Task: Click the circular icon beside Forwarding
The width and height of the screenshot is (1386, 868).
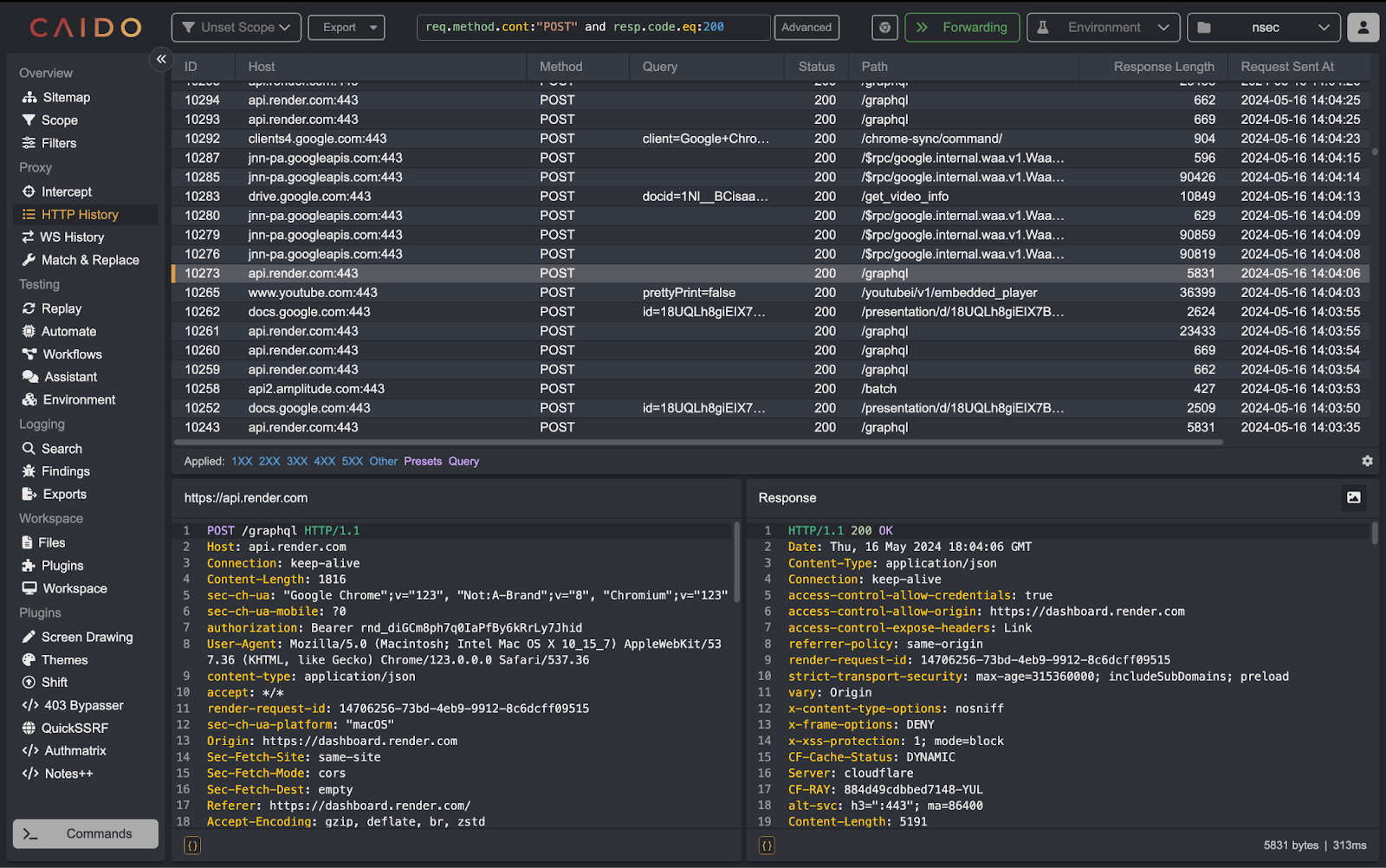Action: tap(884, 28)
